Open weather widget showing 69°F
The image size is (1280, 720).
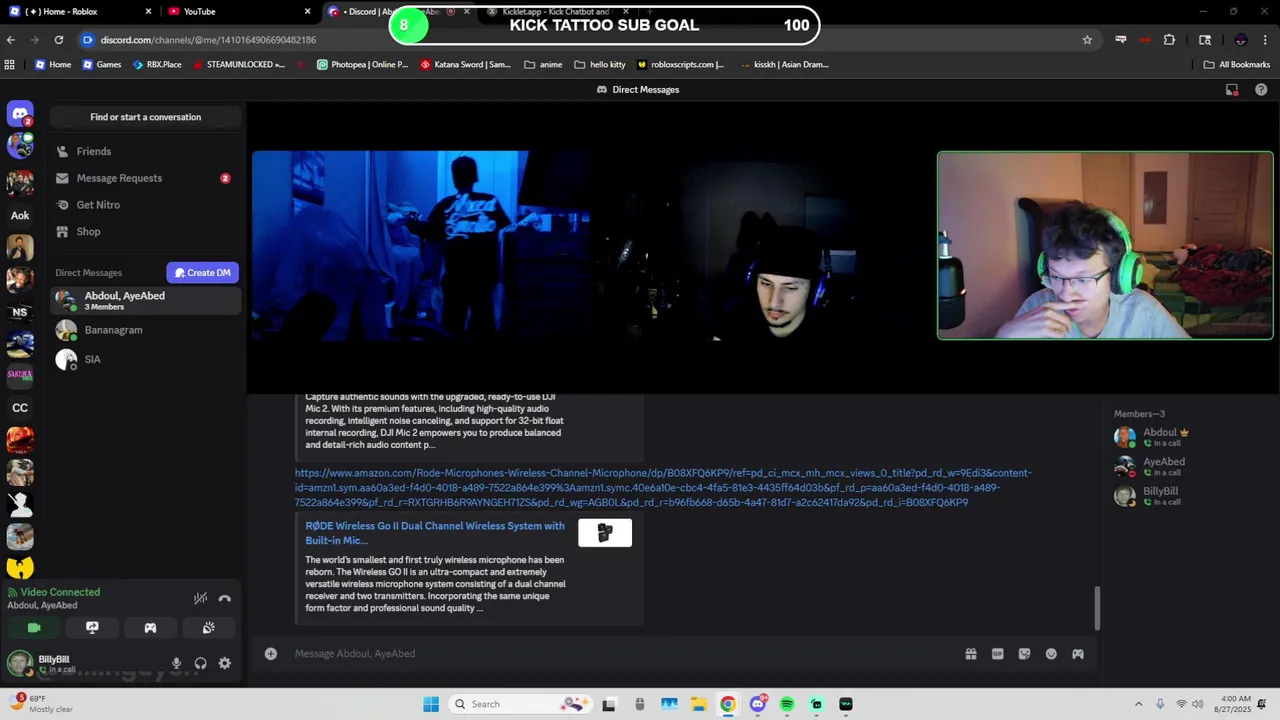[40, 704]
